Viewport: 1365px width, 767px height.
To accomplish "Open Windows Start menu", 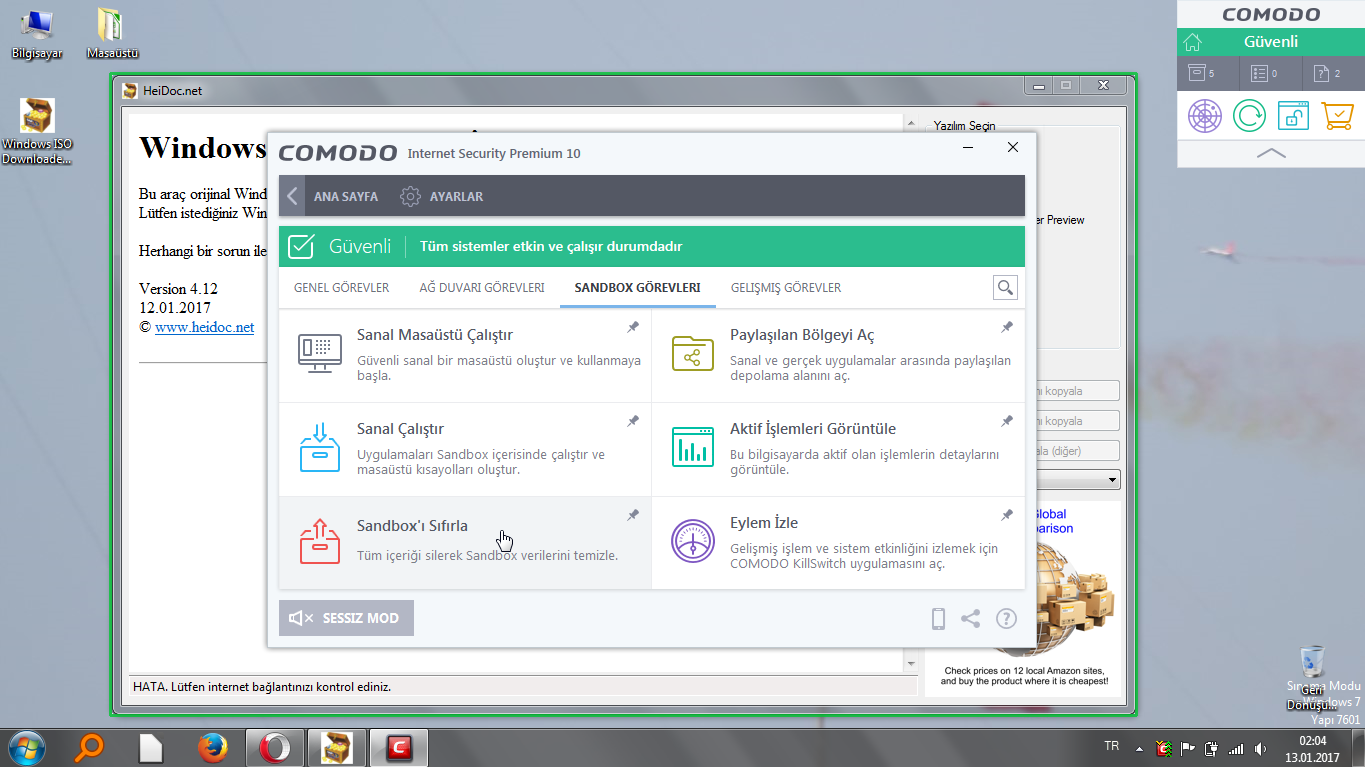I will tap(27, 747).
